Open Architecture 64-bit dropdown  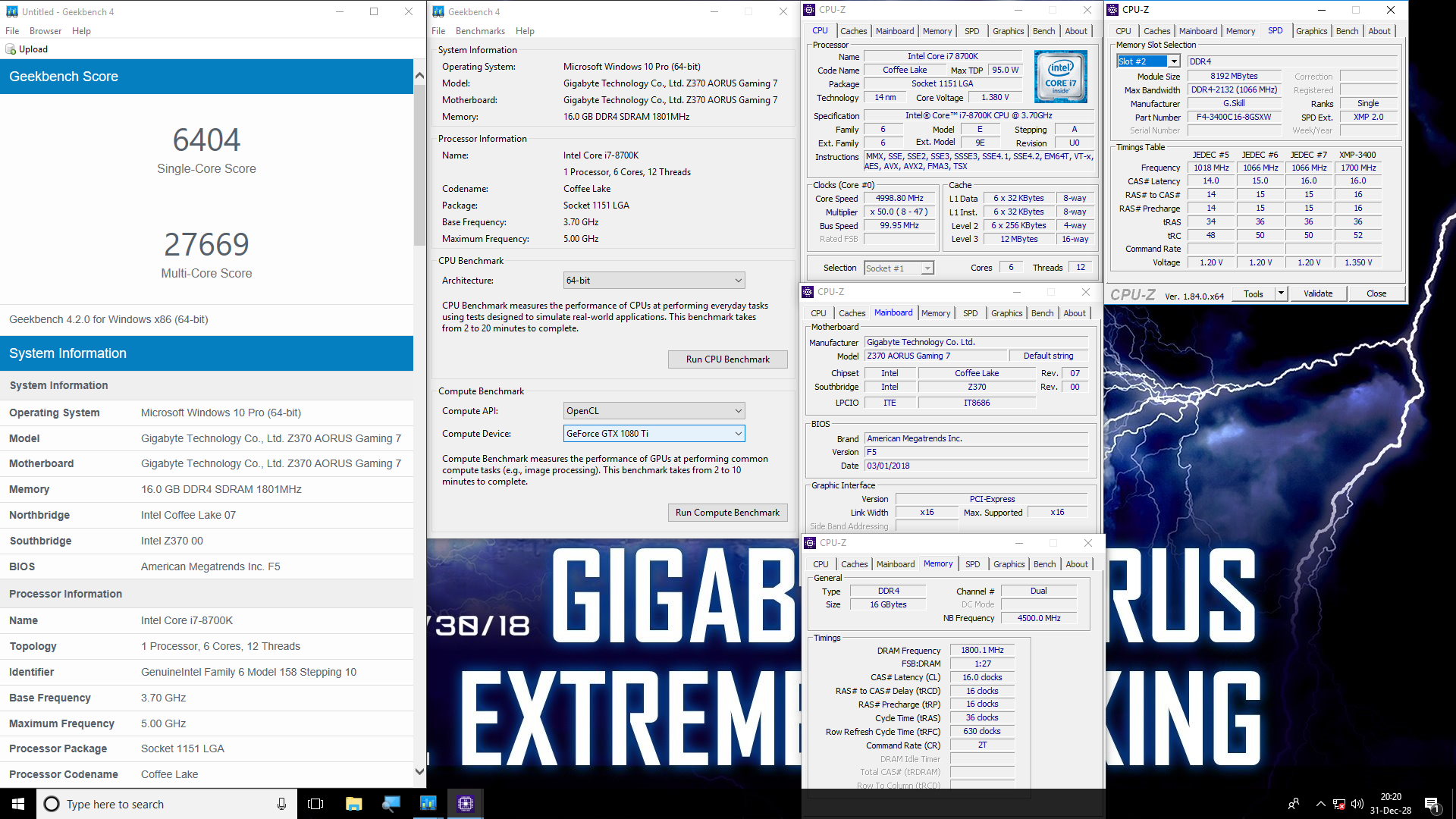pos(654,281)
